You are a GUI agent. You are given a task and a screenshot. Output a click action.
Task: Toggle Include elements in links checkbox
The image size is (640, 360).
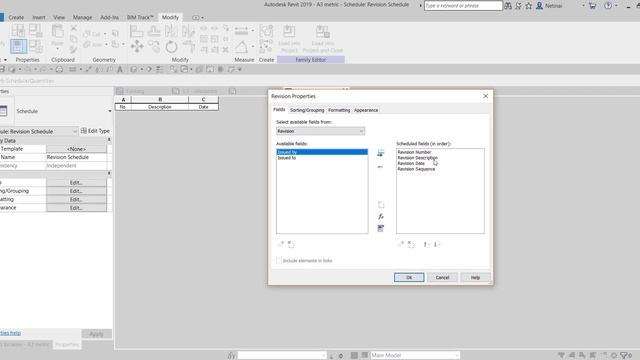tap(279, 260)
